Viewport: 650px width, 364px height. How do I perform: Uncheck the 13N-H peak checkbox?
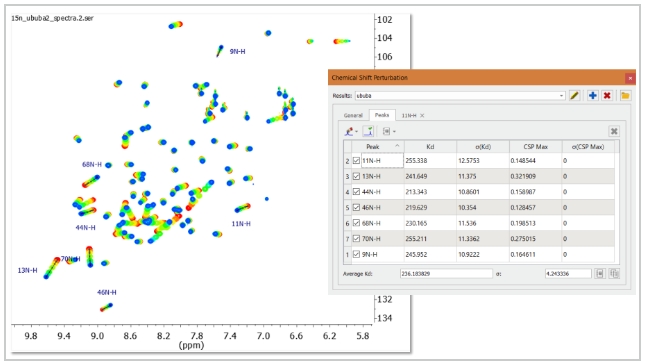356,176
